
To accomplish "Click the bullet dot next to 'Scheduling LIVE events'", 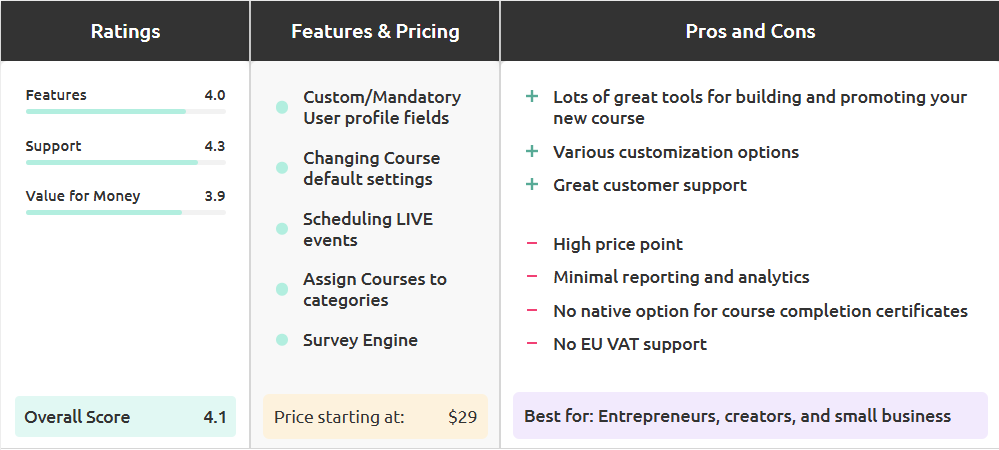I will pos(282,229).
